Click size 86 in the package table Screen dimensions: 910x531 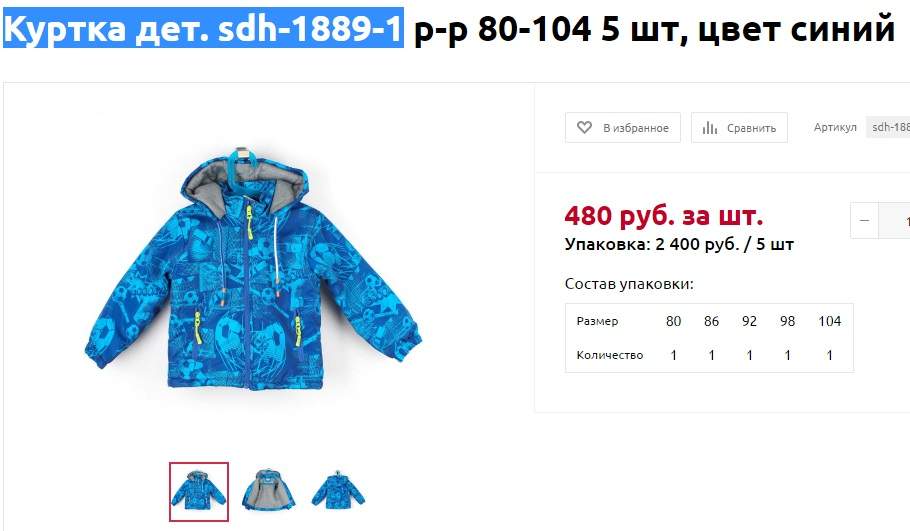point(712,321)
